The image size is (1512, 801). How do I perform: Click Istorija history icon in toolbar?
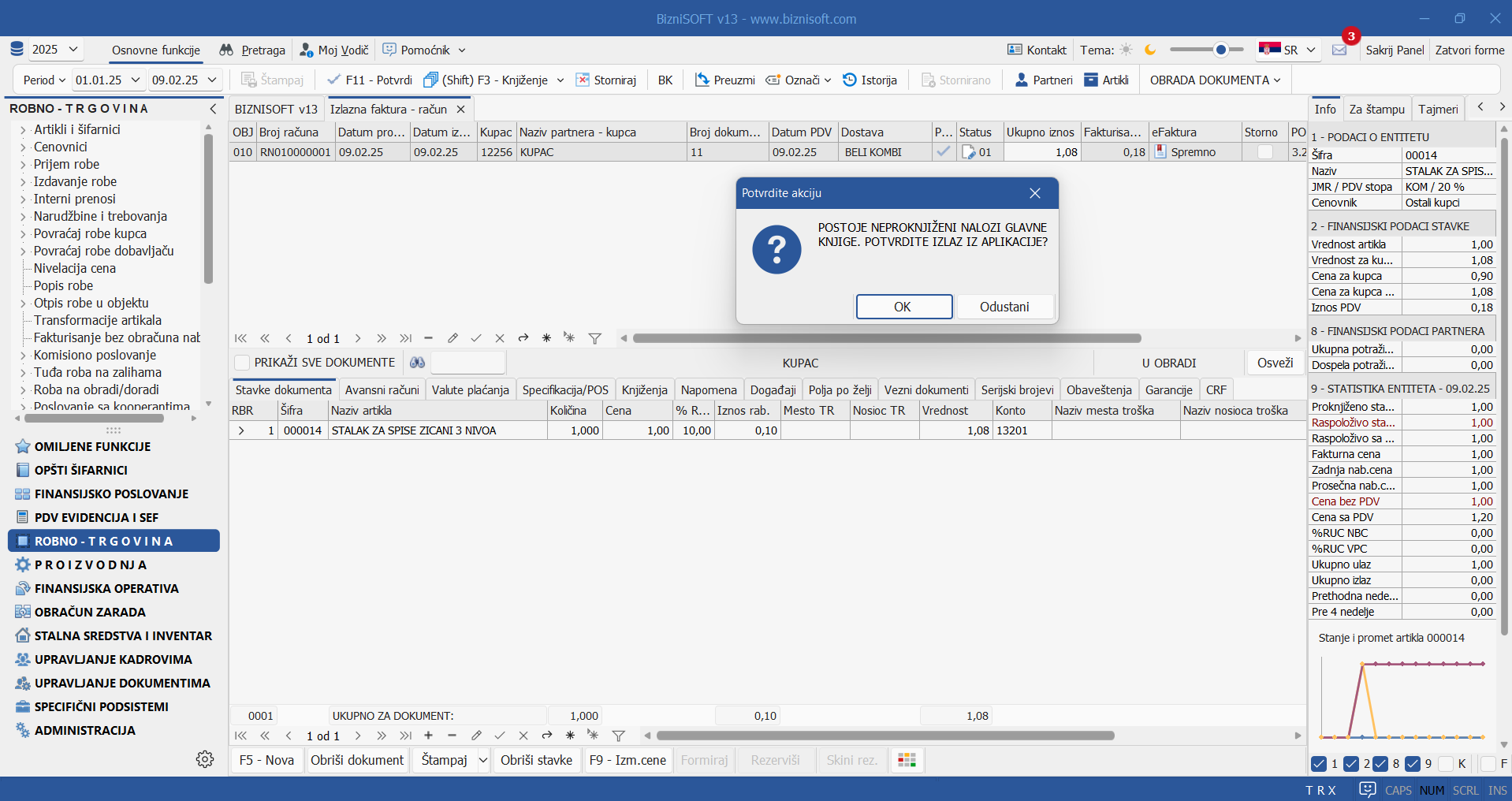850,80
